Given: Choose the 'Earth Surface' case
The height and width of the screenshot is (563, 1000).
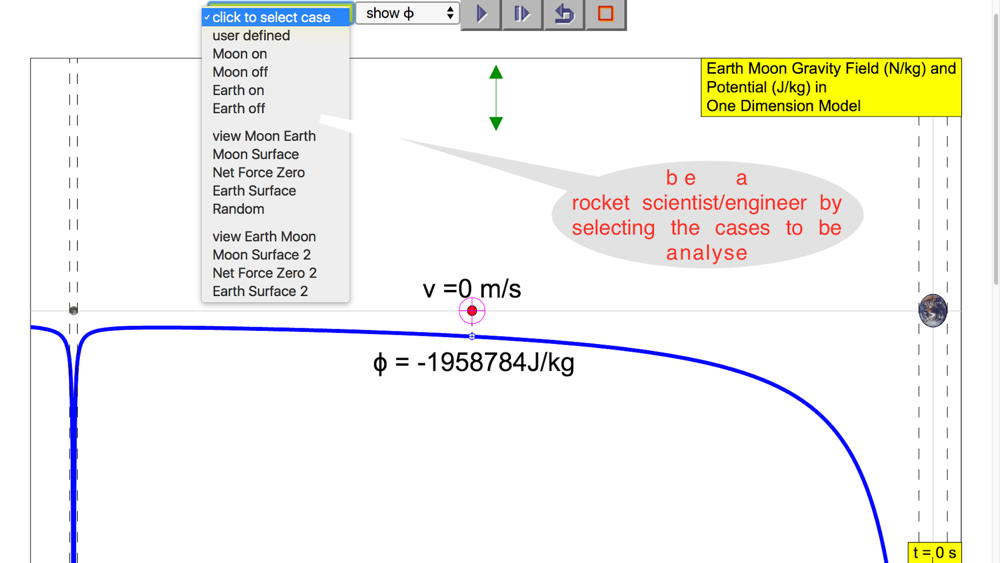Looking at the screenshot, I should coord(276,191).
